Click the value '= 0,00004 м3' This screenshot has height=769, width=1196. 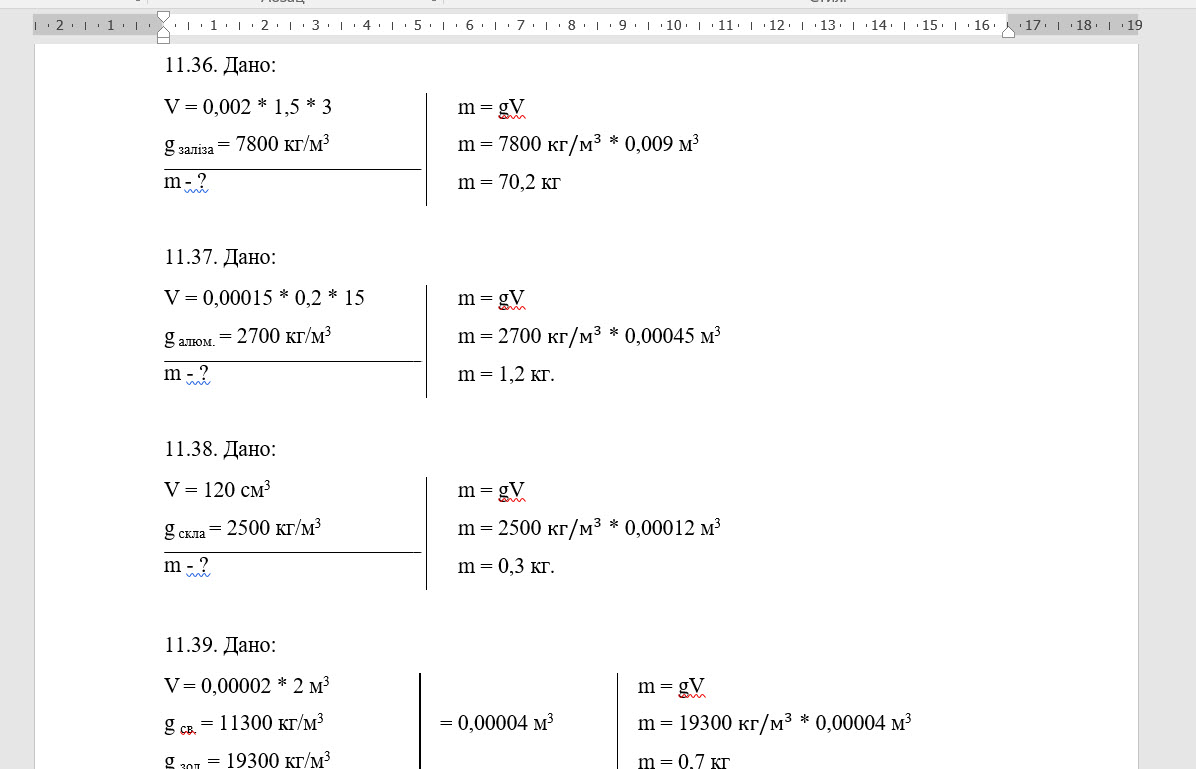click(x=497, y=722)
